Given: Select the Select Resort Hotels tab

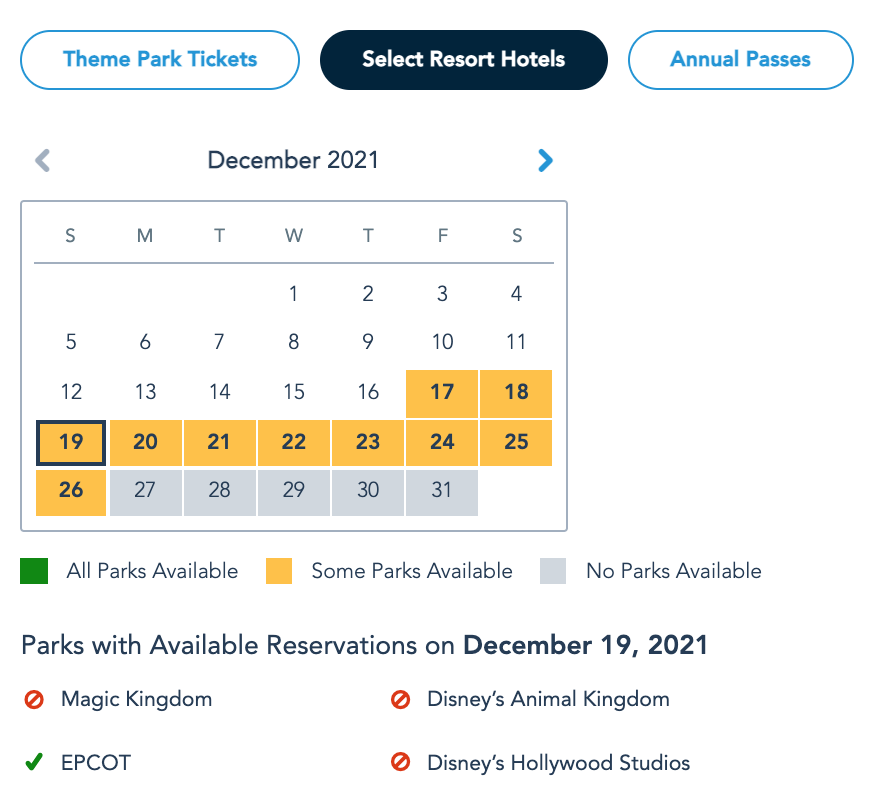Looking at the screenshot, I should tap(463, 60).
